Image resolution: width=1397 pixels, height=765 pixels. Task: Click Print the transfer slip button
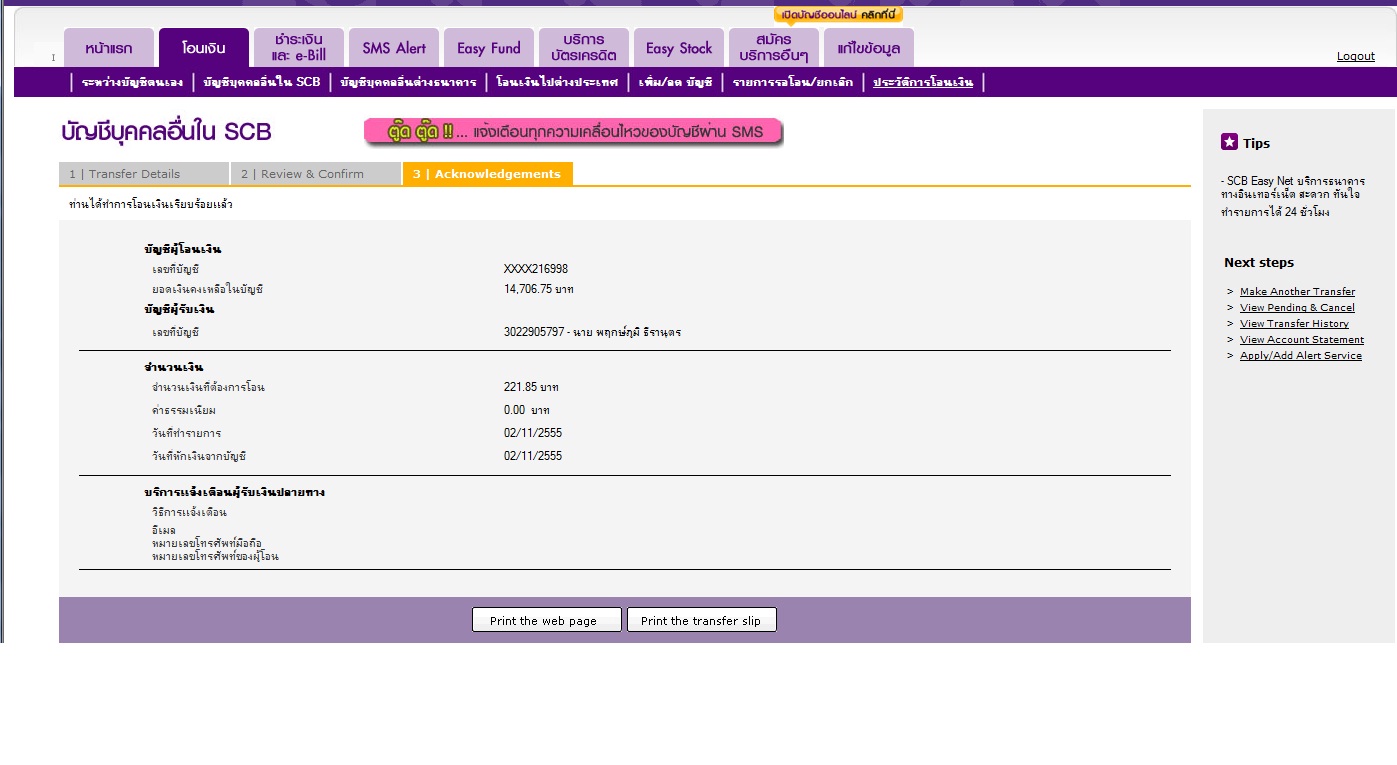(702, 620)
